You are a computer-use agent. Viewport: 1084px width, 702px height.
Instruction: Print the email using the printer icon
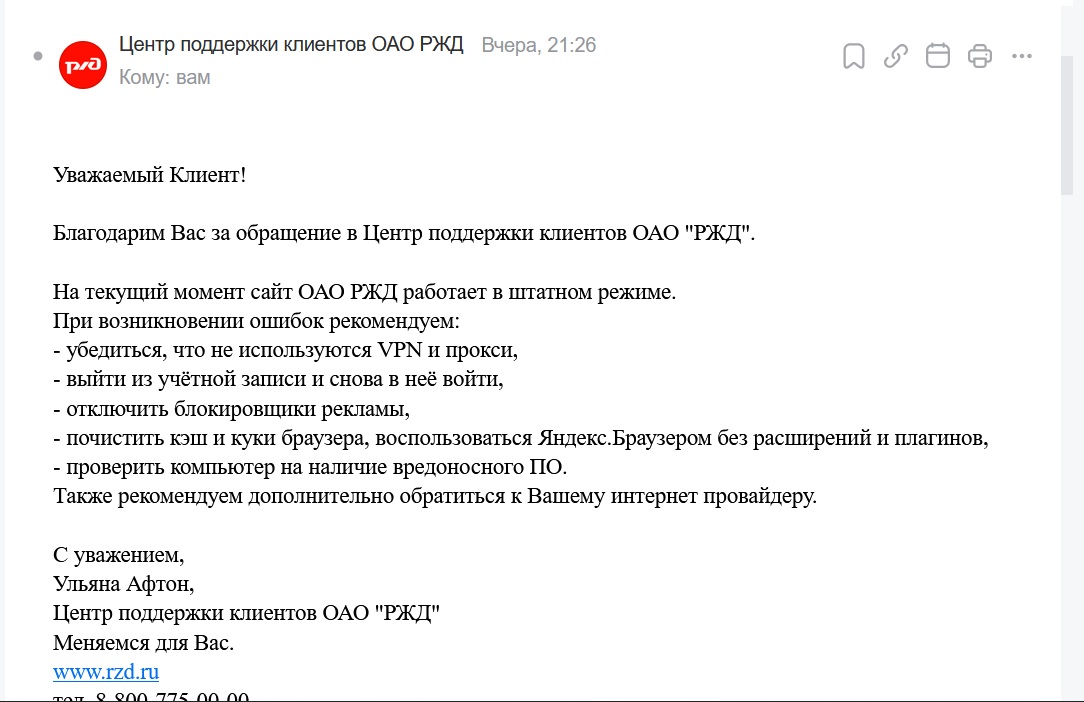point(980,56)
